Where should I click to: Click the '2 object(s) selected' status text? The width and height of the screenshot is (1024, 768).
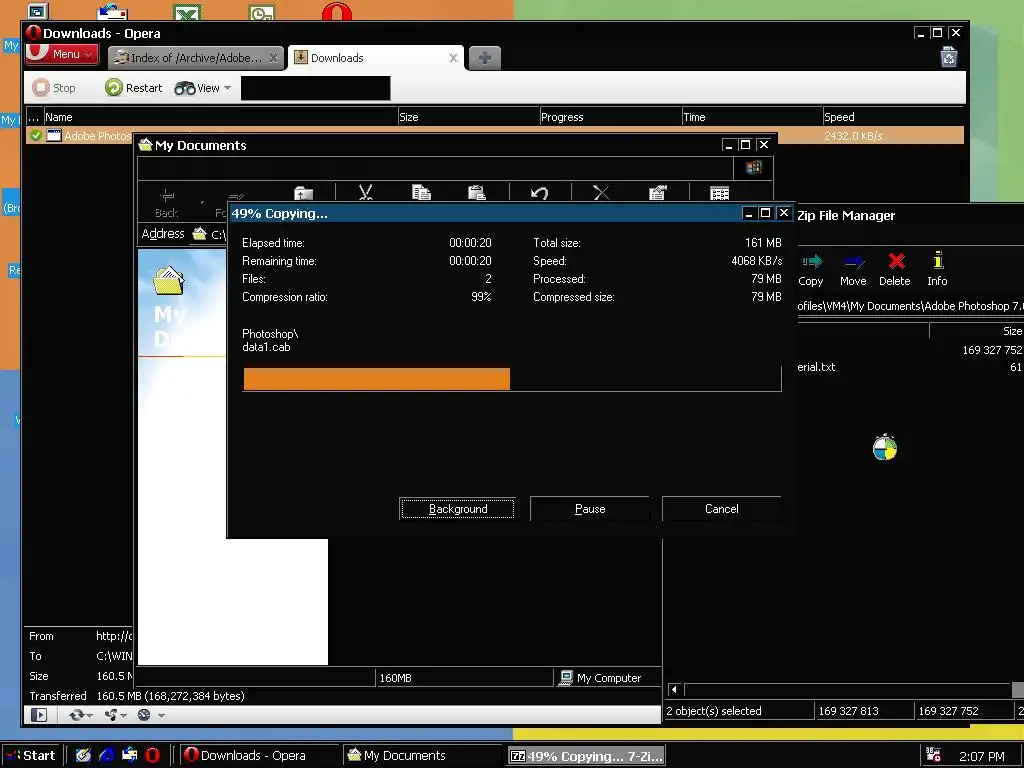(x=714, y=711)
